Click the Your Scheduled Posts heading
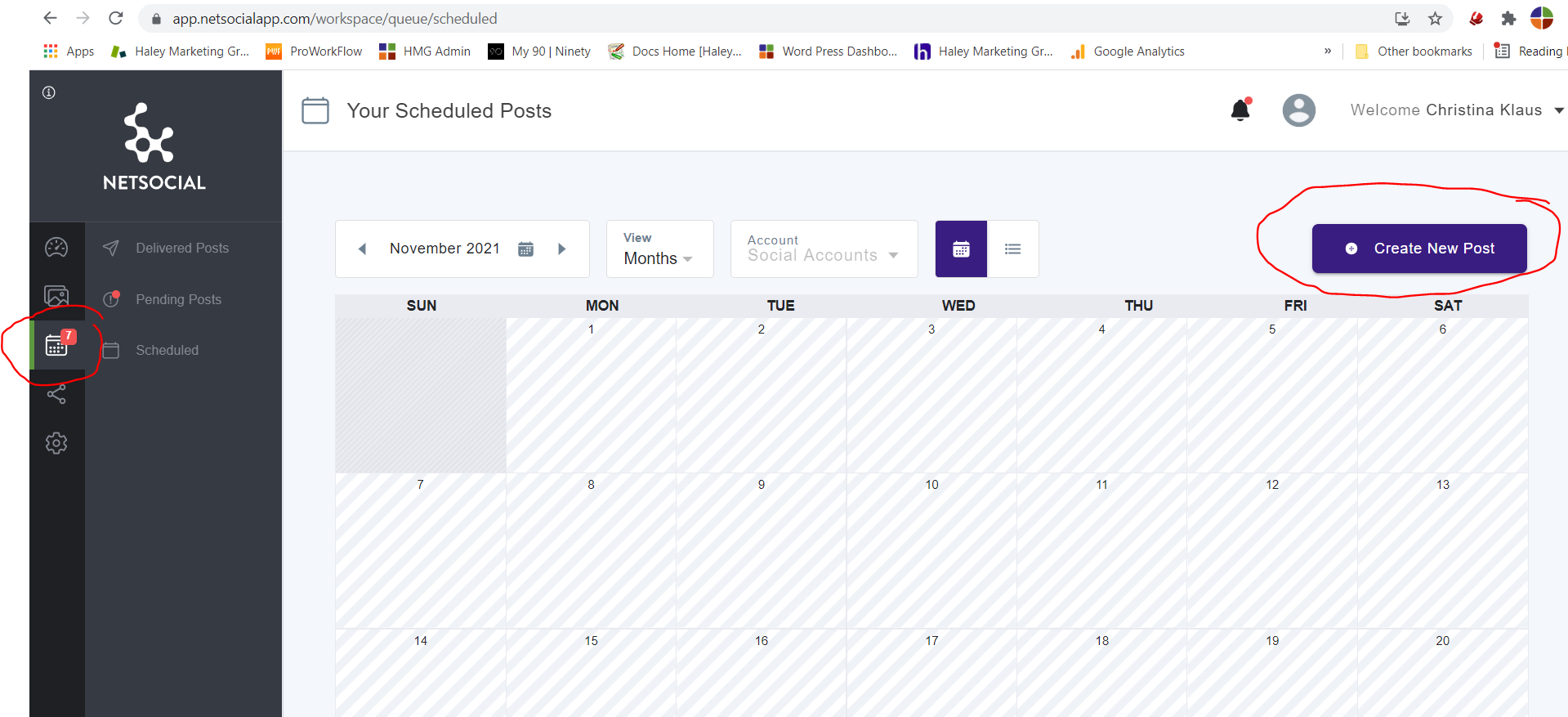This screenshot has height=717, width=1568. click(x=449, y=110)
